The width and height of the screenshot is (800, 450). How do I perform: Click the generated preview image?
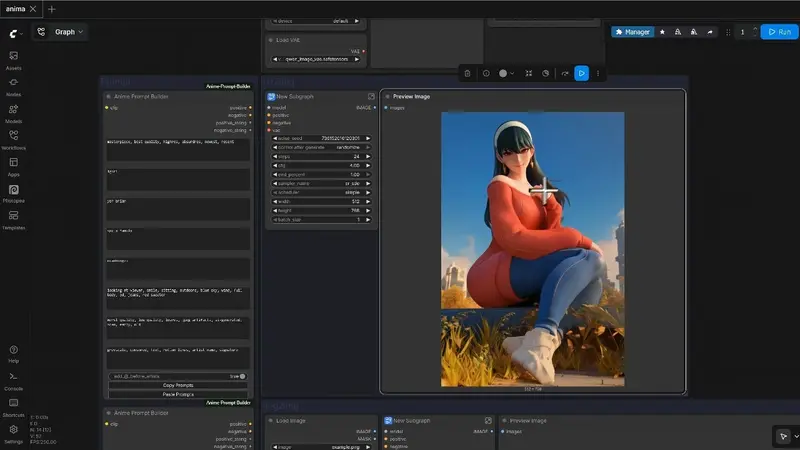click(x=532, y=249)
